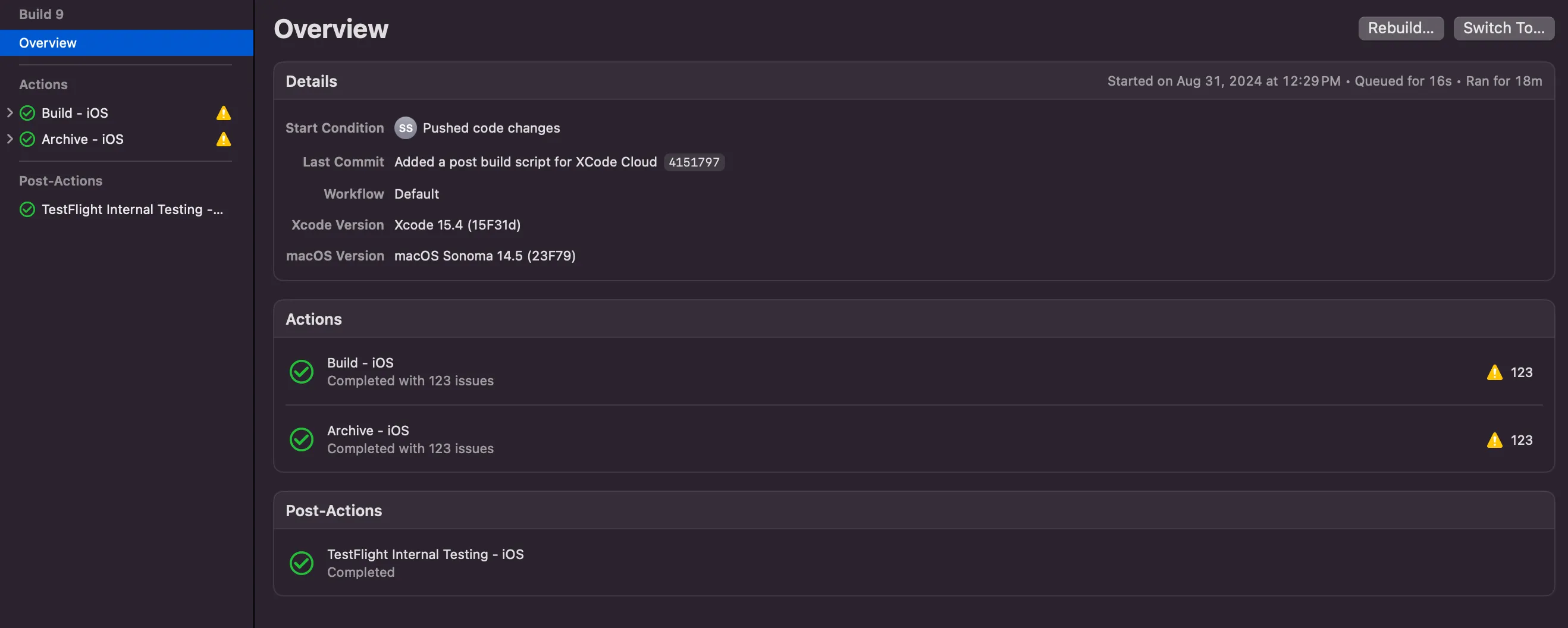
Task: Click the green circle icon on Build - iOS action row
Action: pyautogui.click(x=302, y=372)
